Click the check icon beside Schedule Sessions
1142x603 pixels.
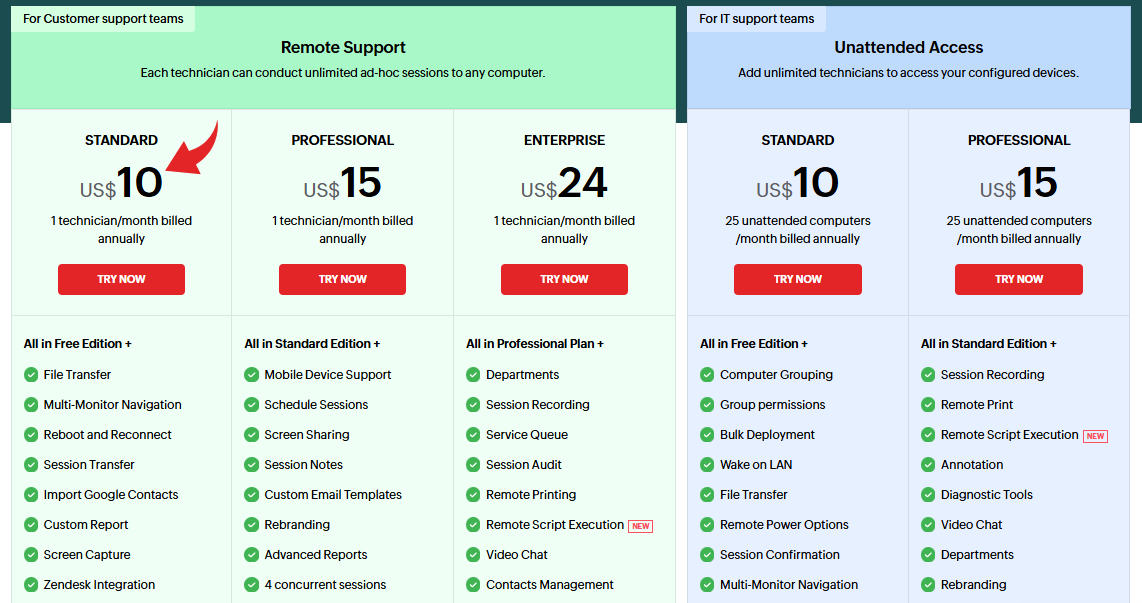[x=251, y=405]
